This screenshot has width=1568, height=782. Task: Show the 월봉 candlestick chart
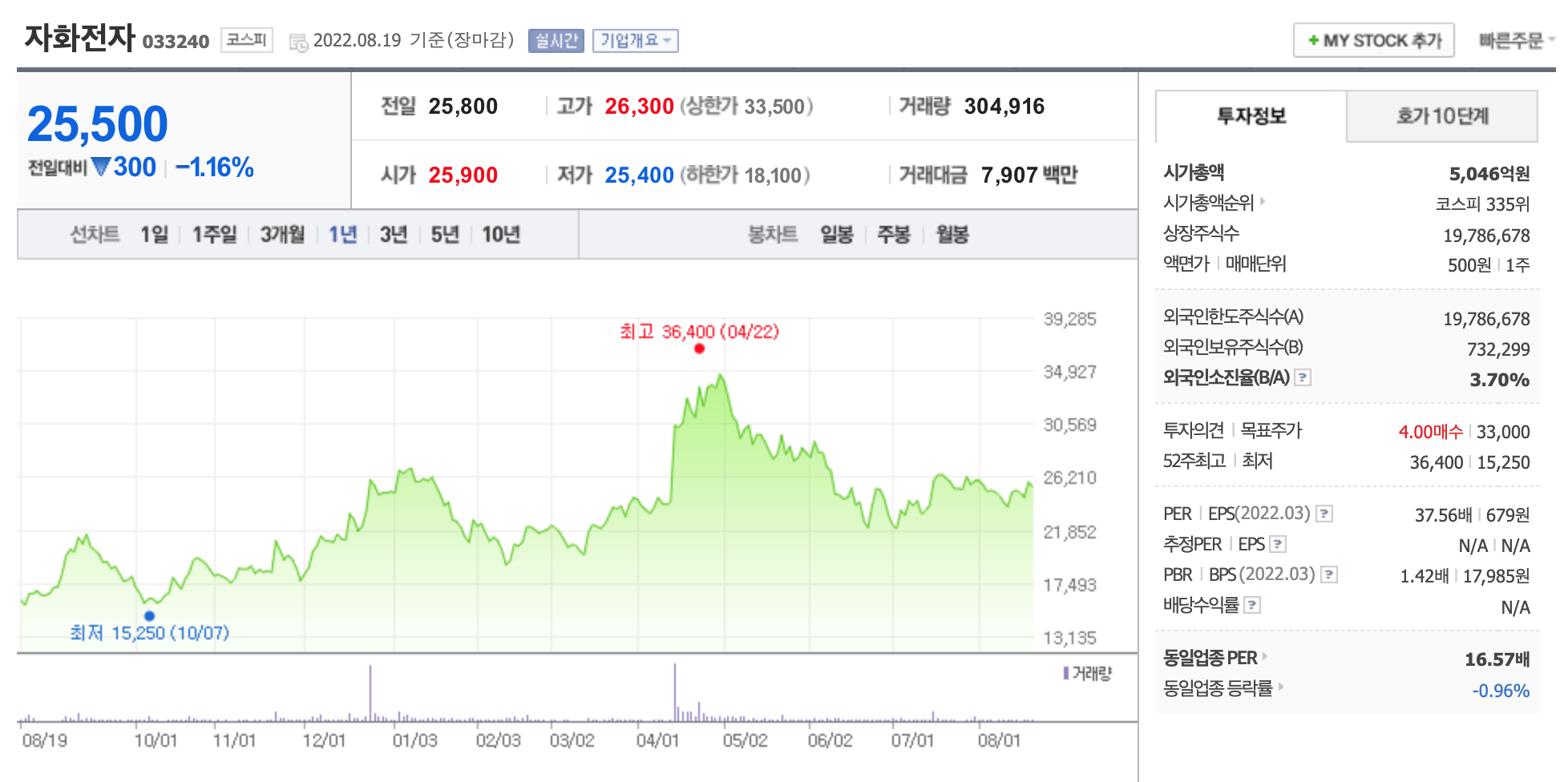tap(952, 234)
